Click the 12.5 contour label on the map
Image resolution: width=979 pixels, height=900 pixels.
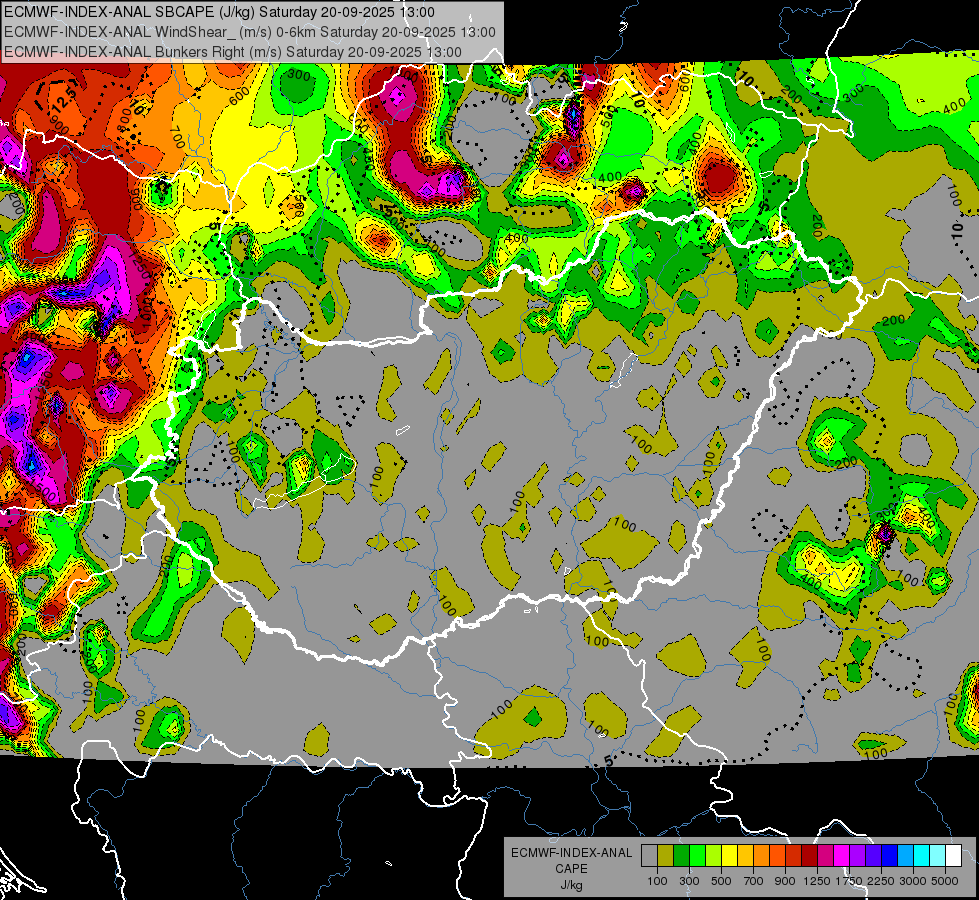pos(64,102)
